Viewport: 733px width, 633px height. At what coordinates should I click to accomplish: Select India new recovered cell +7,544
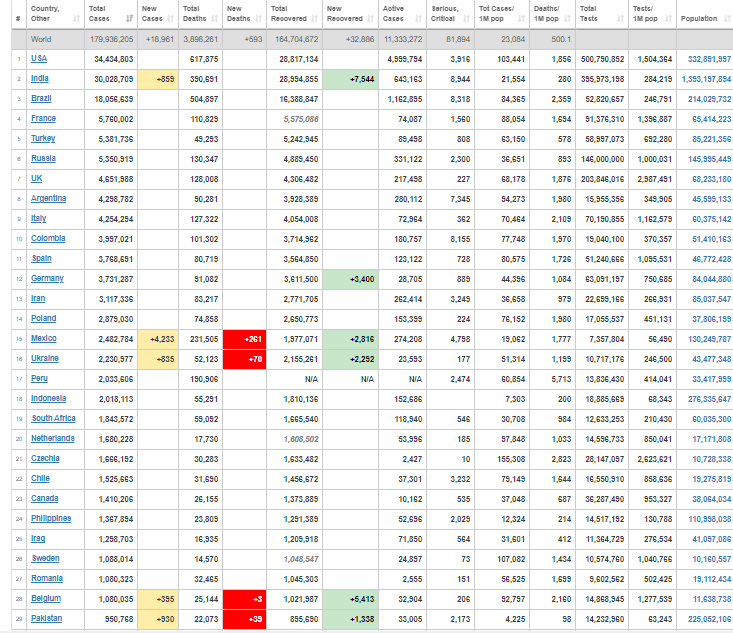pos(350,79)
